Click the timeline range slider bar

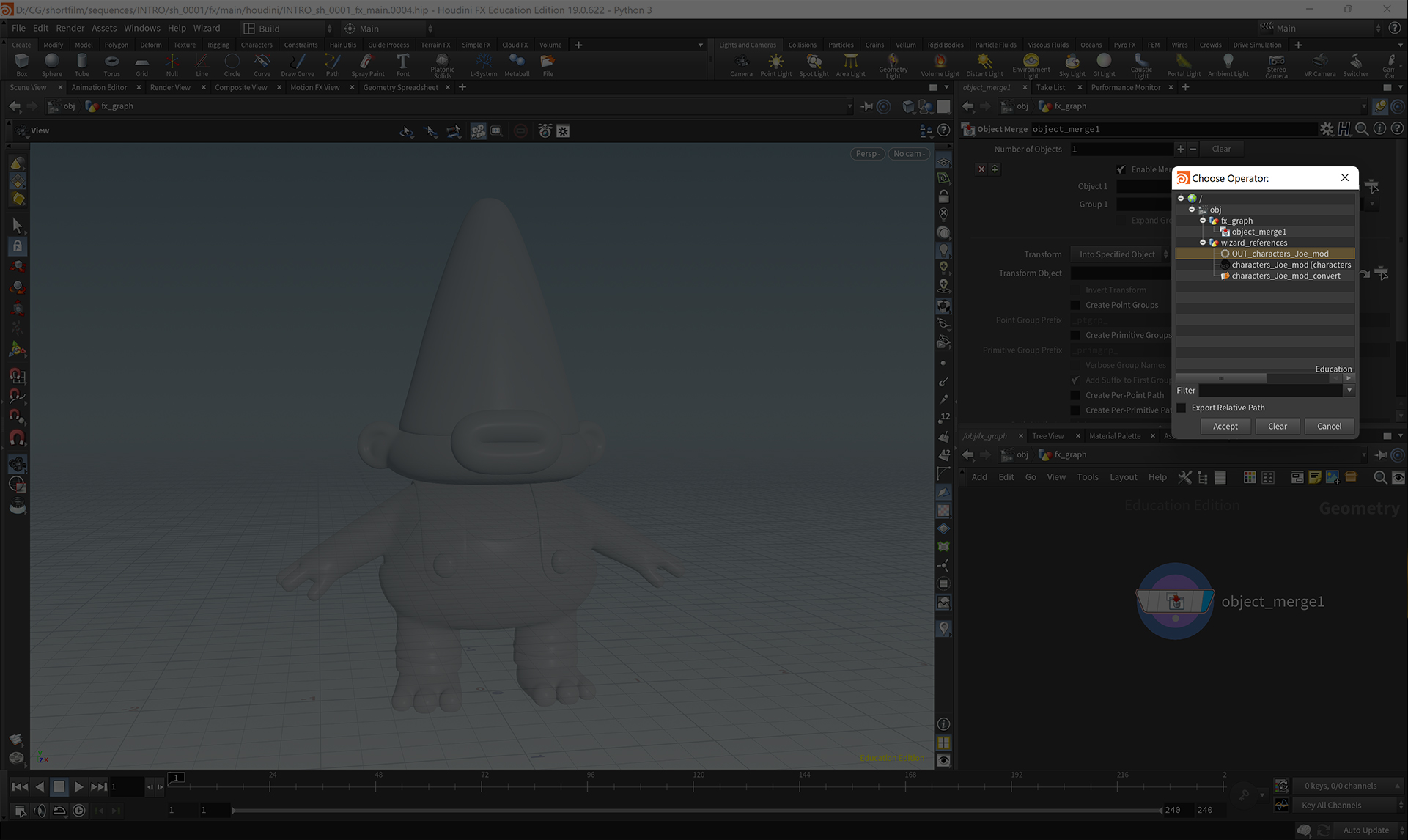tap(696, 810)
